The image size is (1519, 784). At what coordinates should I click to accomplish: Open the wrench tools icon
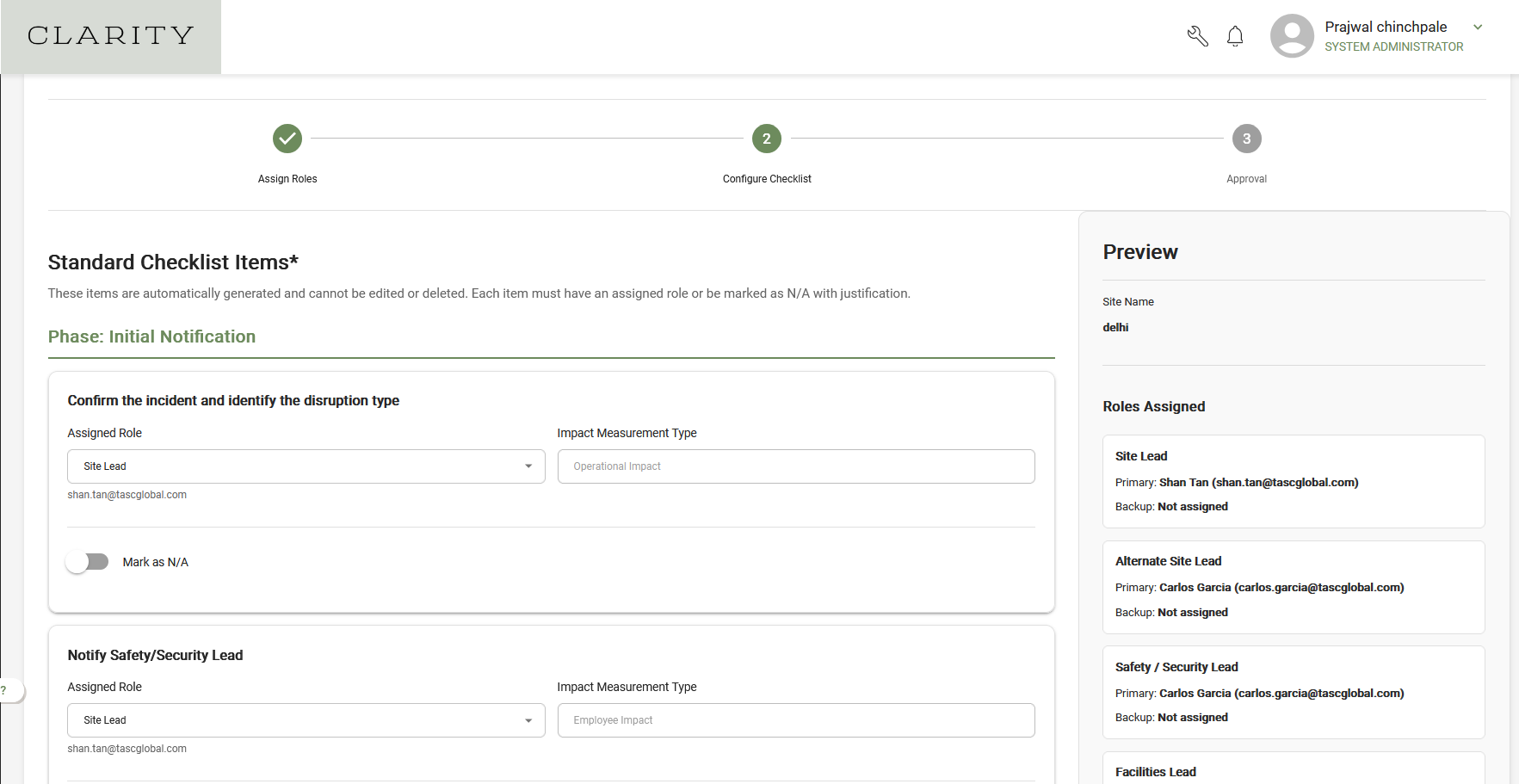[x=1197, y=36]
